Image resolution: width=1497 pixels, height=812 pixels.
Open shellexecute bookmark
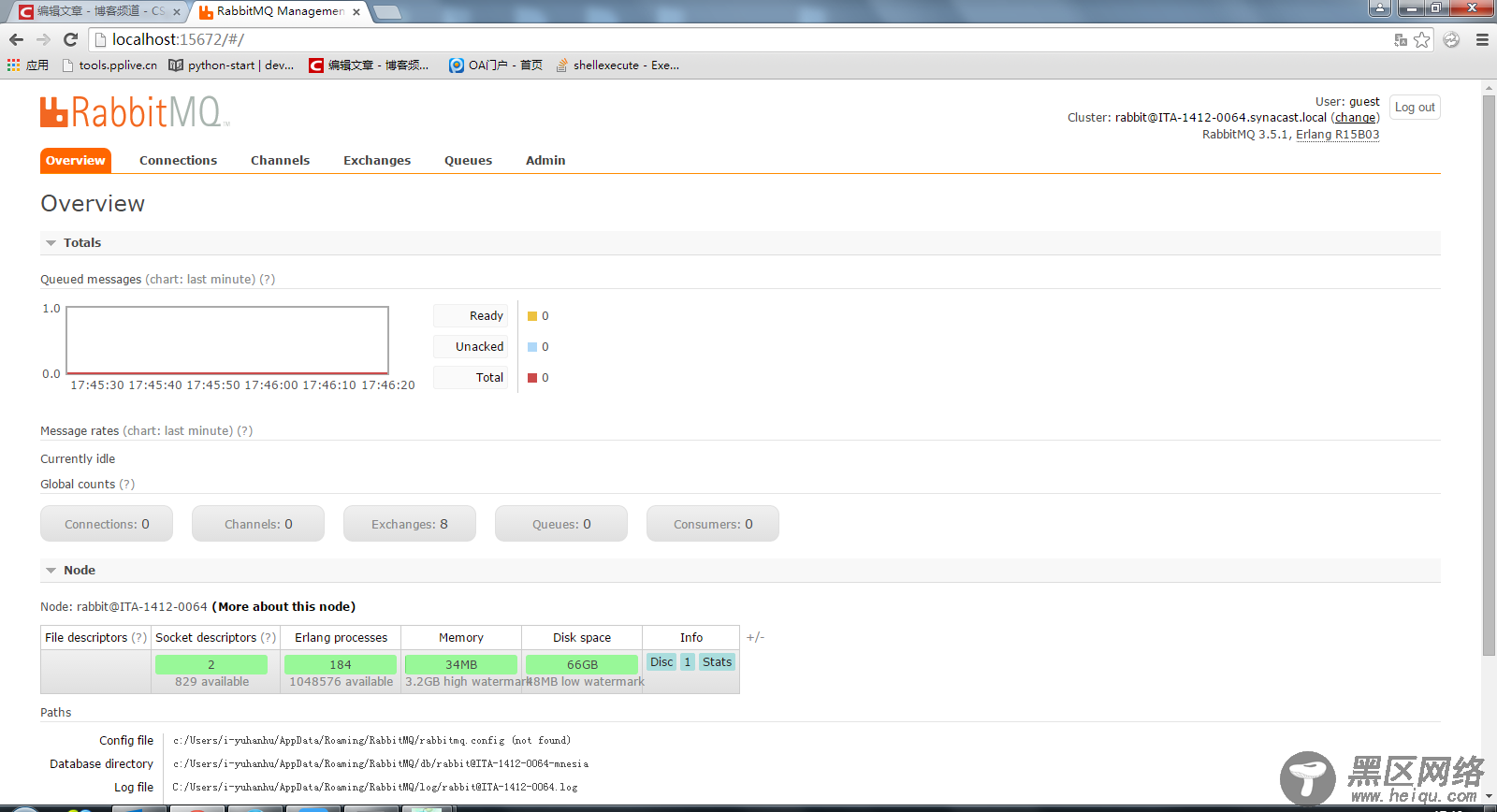(618, 65)
